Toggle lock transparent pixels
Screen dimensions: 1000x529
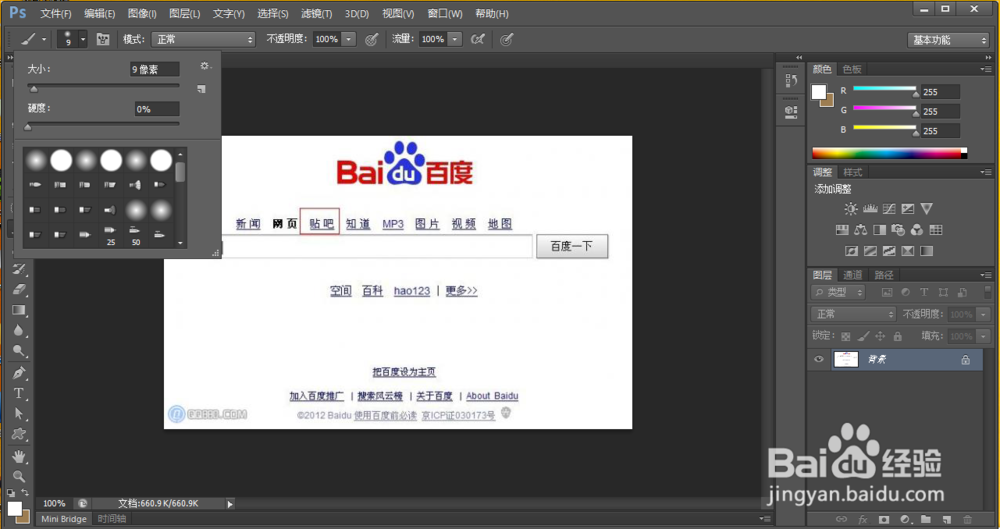point(846,336)
